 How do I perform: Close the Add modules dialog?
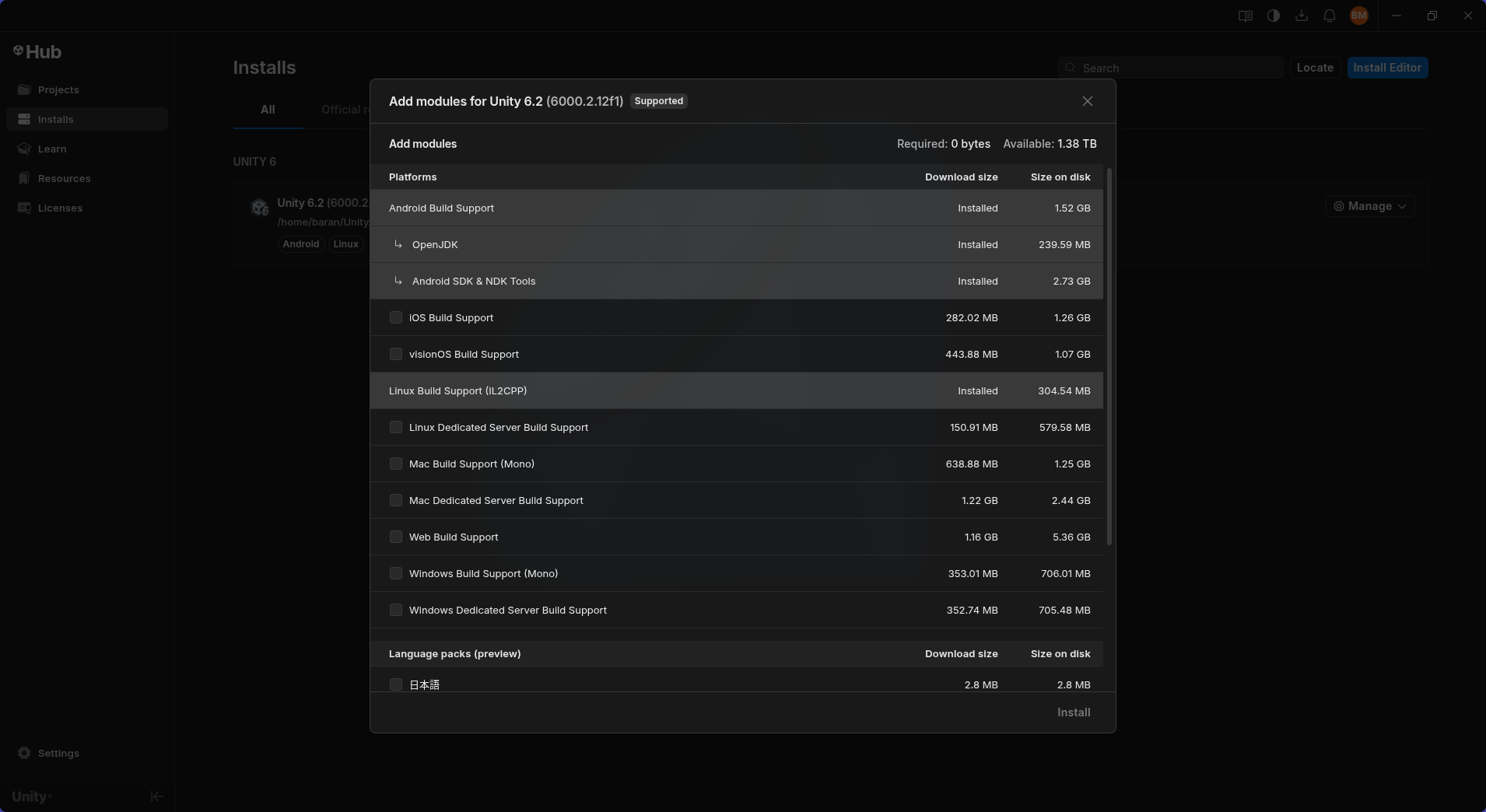point(1087,101)
